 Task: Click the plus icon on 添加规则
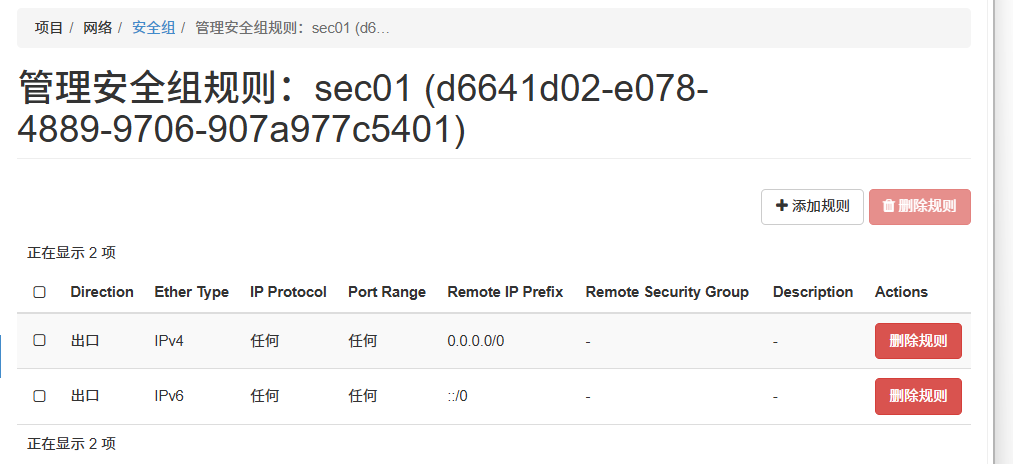(x=782, y=206)
